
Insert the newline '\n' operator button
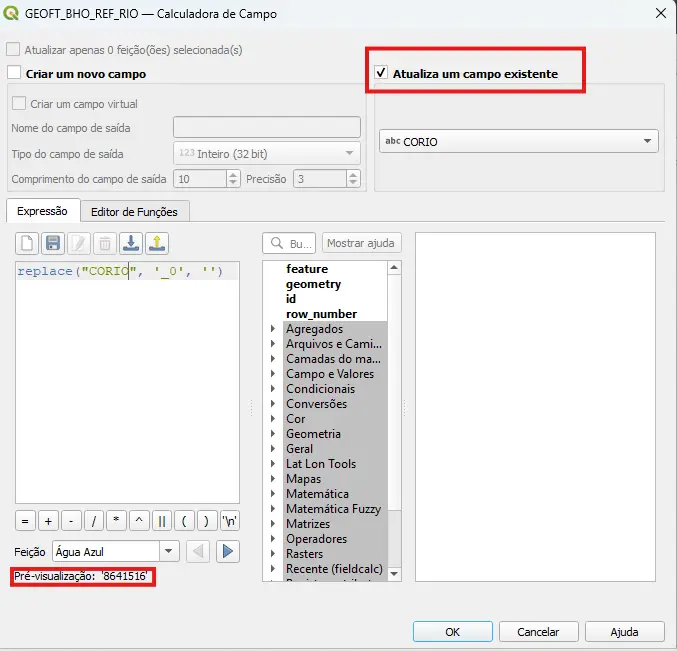pos(229,521)
